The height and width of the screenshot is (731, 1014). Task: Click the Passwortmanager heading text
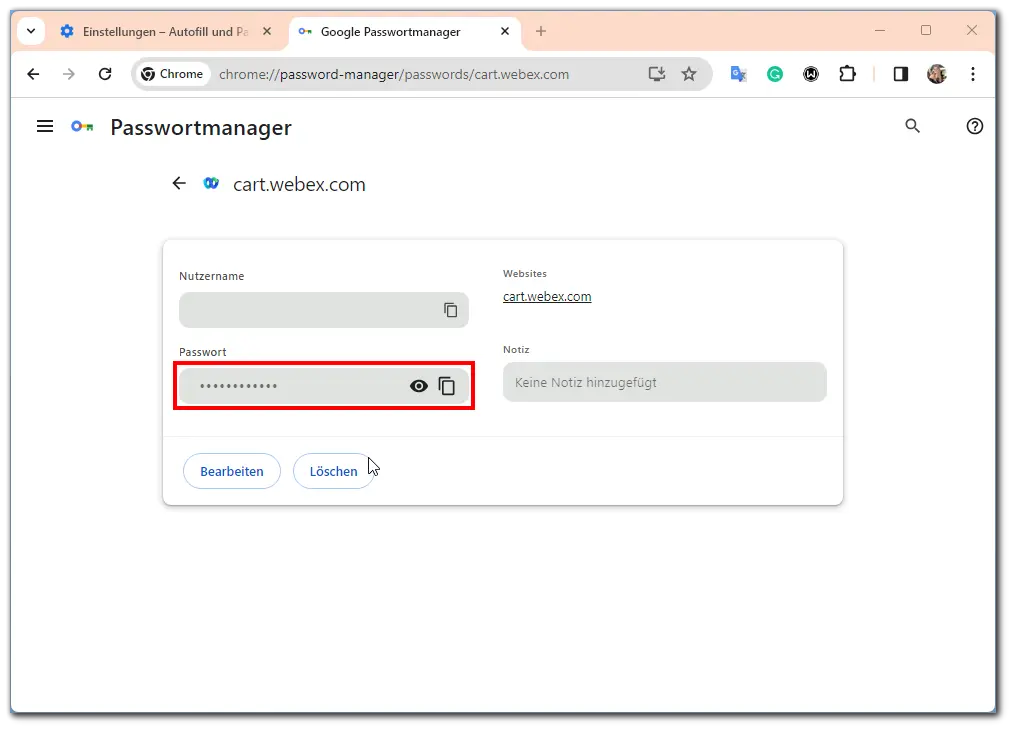tap(201, 127)
